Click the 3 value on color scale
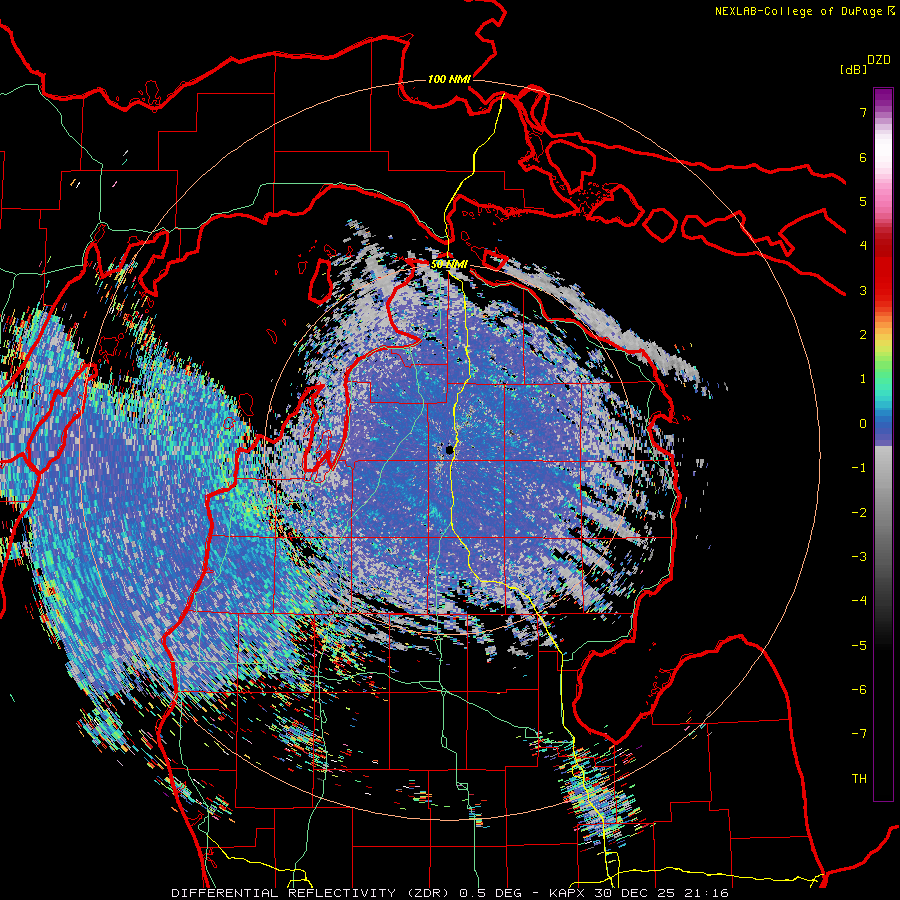This screenshot has height=900, width=900. pos(863,290)
